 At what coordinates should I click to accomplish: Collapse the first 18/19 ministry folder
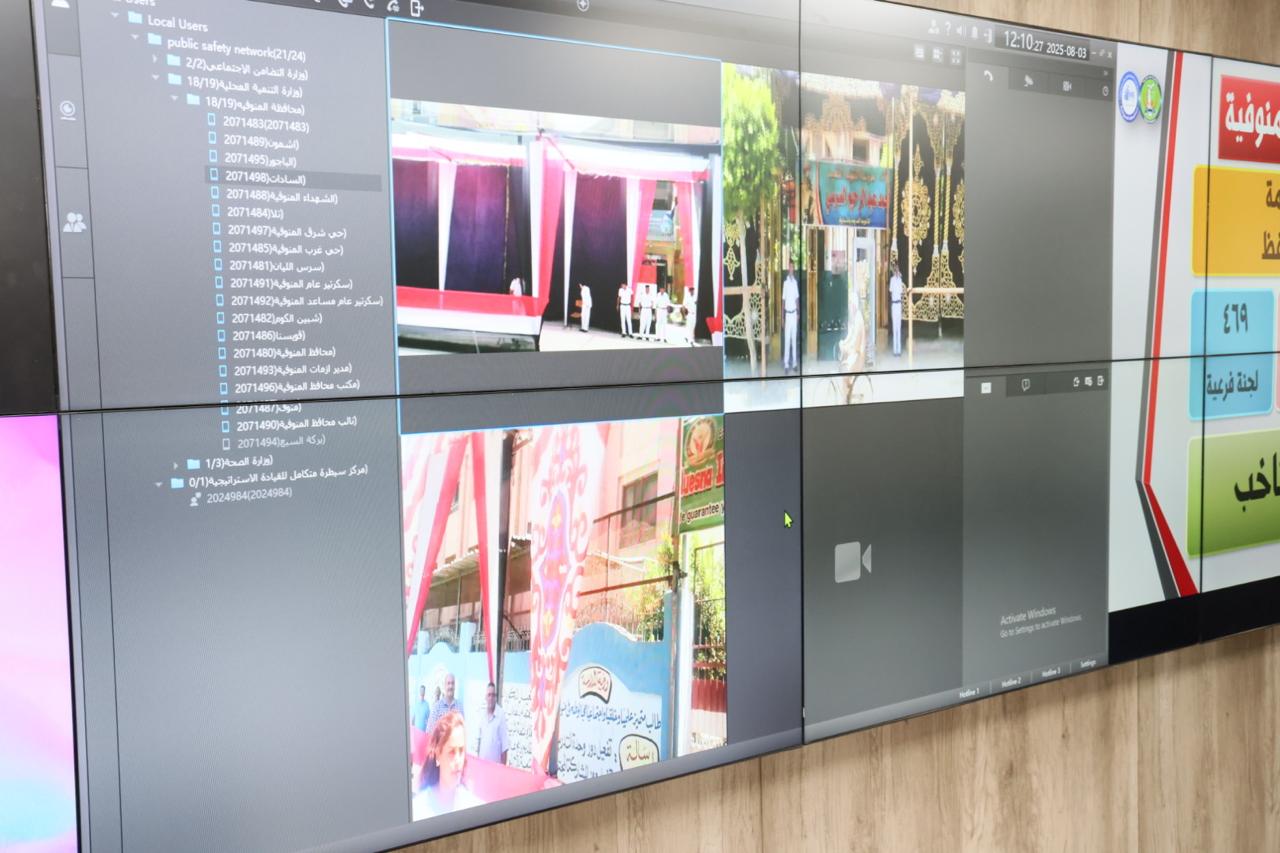157,78
